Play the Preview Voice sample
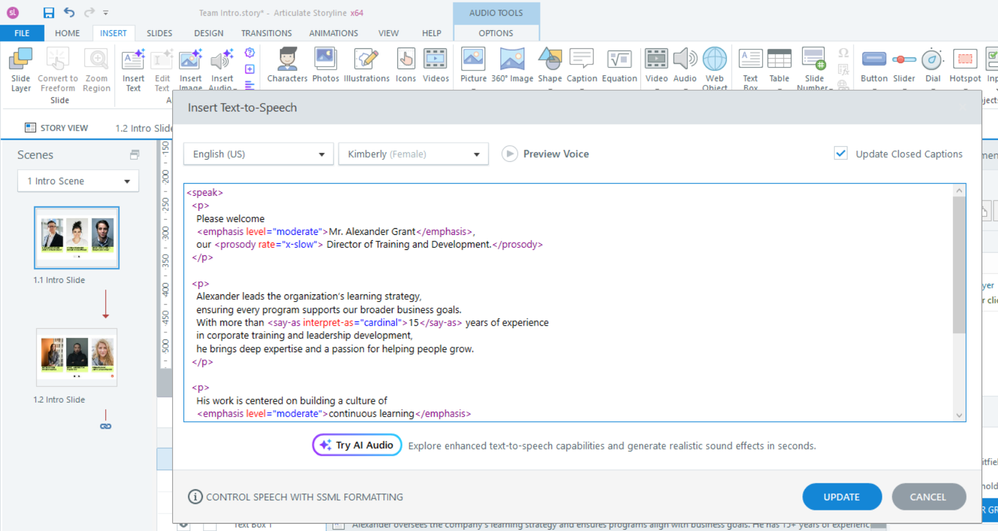 tap(510, 154)
